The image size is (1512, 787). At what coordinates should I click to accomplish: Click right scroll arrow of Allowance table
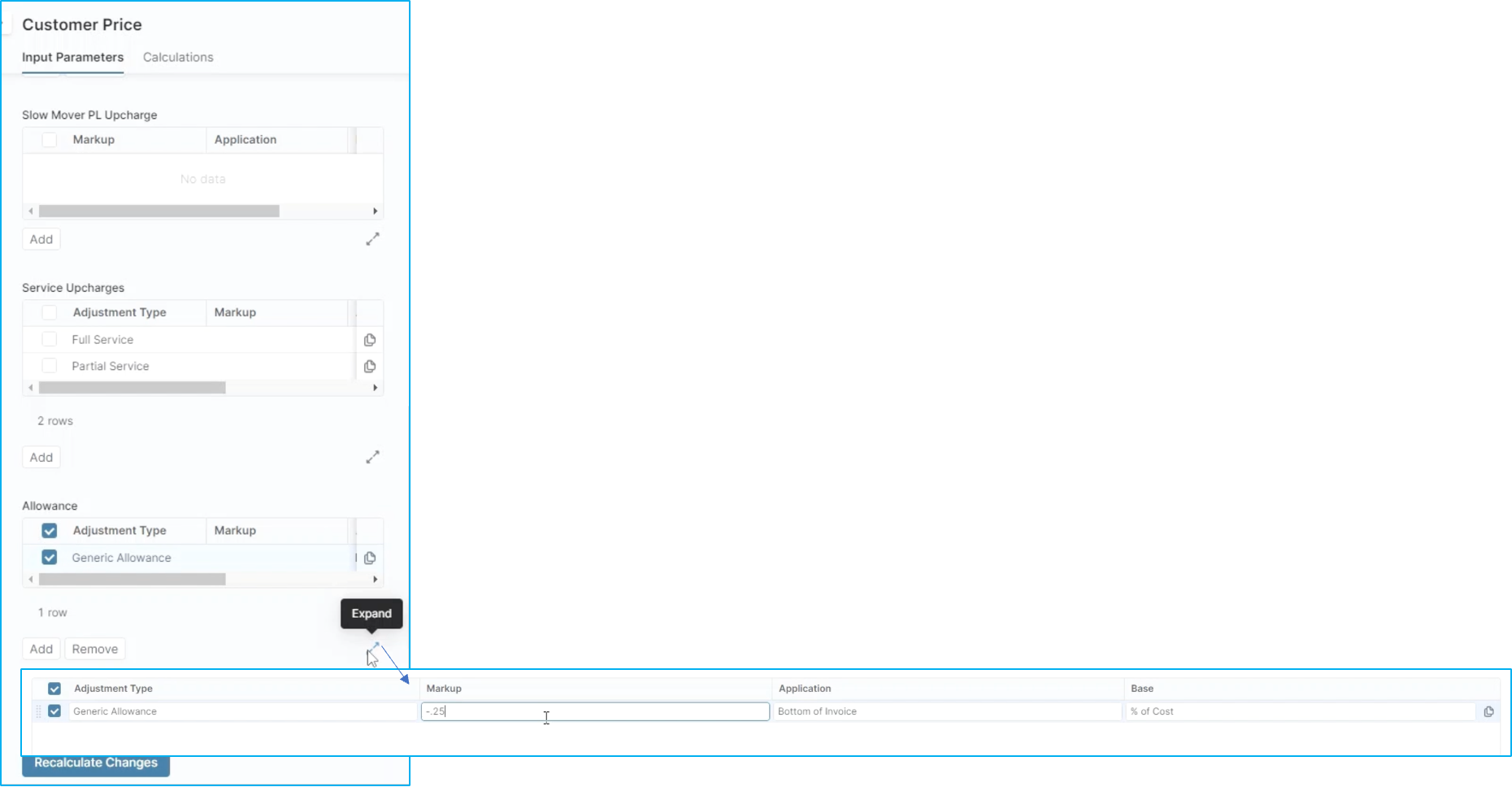click(375, 580)
